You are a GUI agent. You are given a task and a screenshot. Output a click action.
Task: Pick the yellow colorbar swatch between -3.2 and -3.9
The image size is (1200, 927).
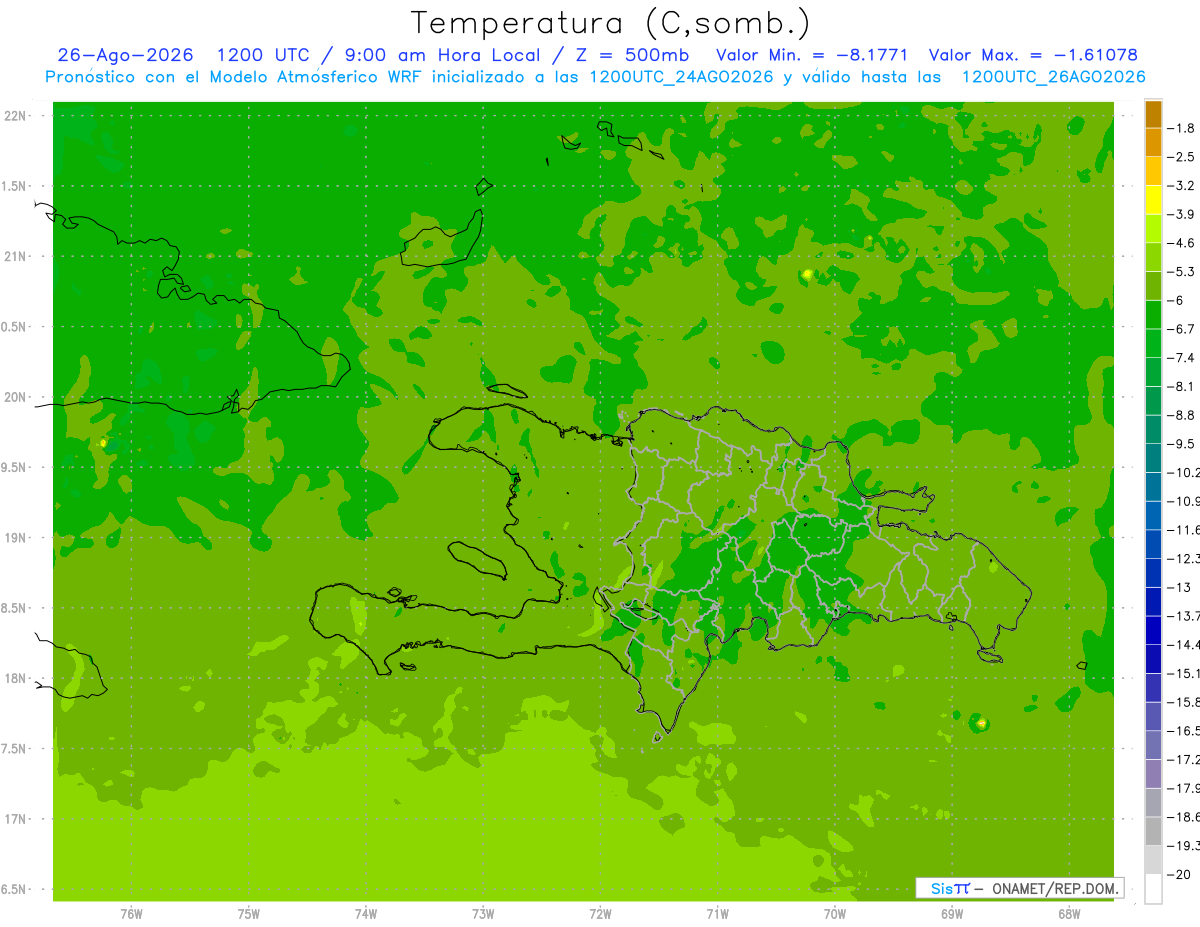point(1153,200)
